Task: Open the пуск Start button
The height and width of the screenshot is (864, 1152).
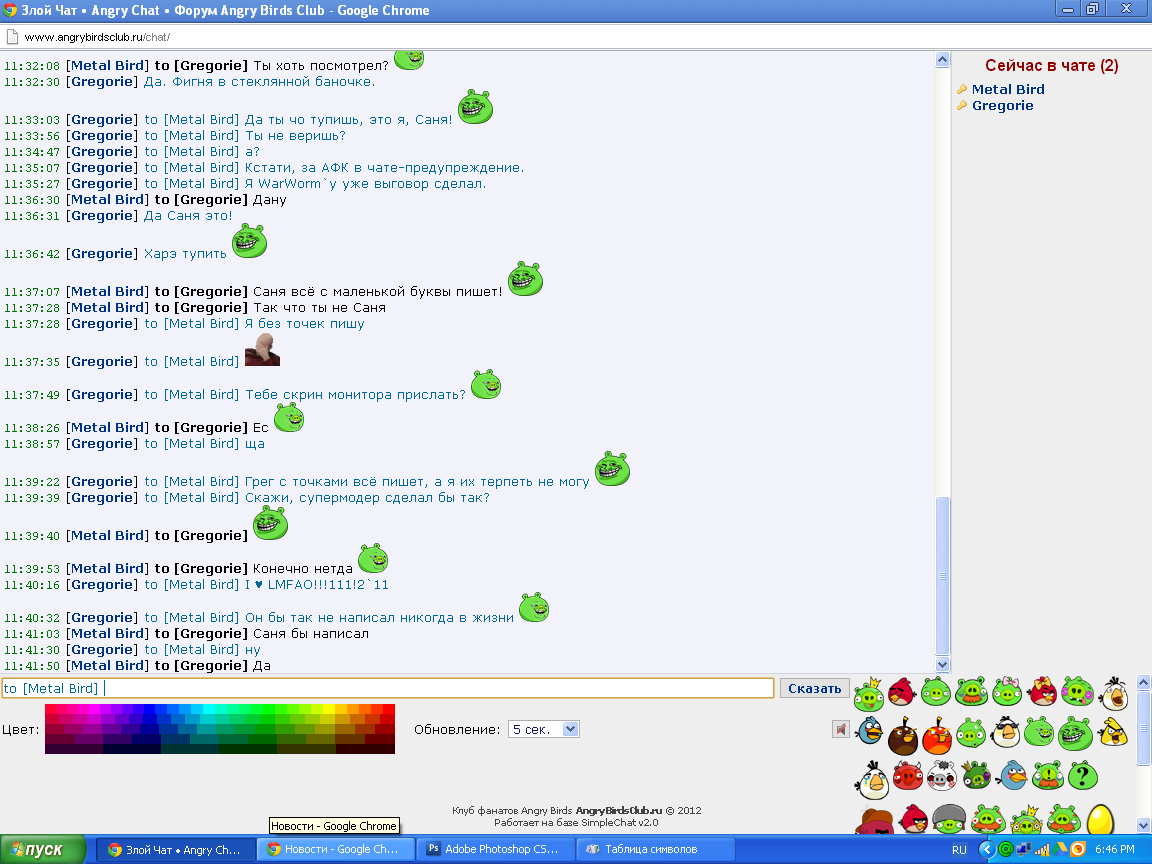Action: coord(43,849)
